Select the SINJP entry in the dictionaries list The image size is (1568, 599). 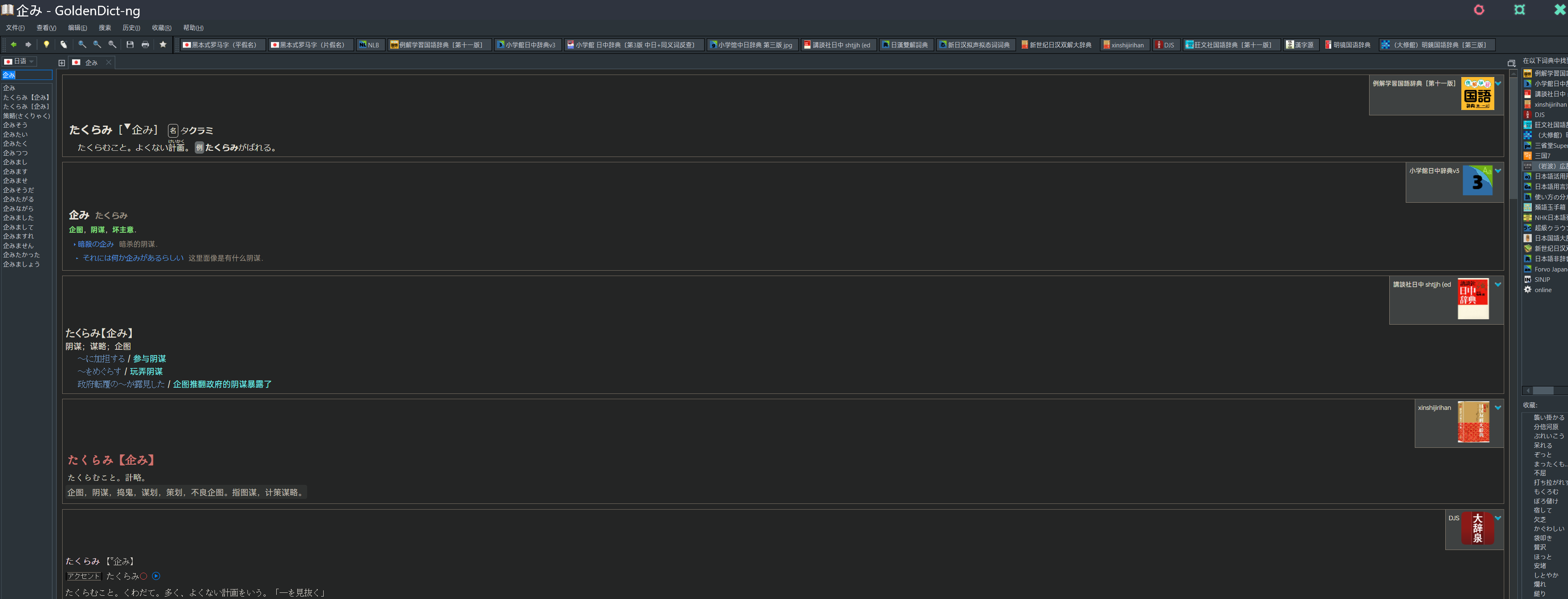pos(1545,279)
